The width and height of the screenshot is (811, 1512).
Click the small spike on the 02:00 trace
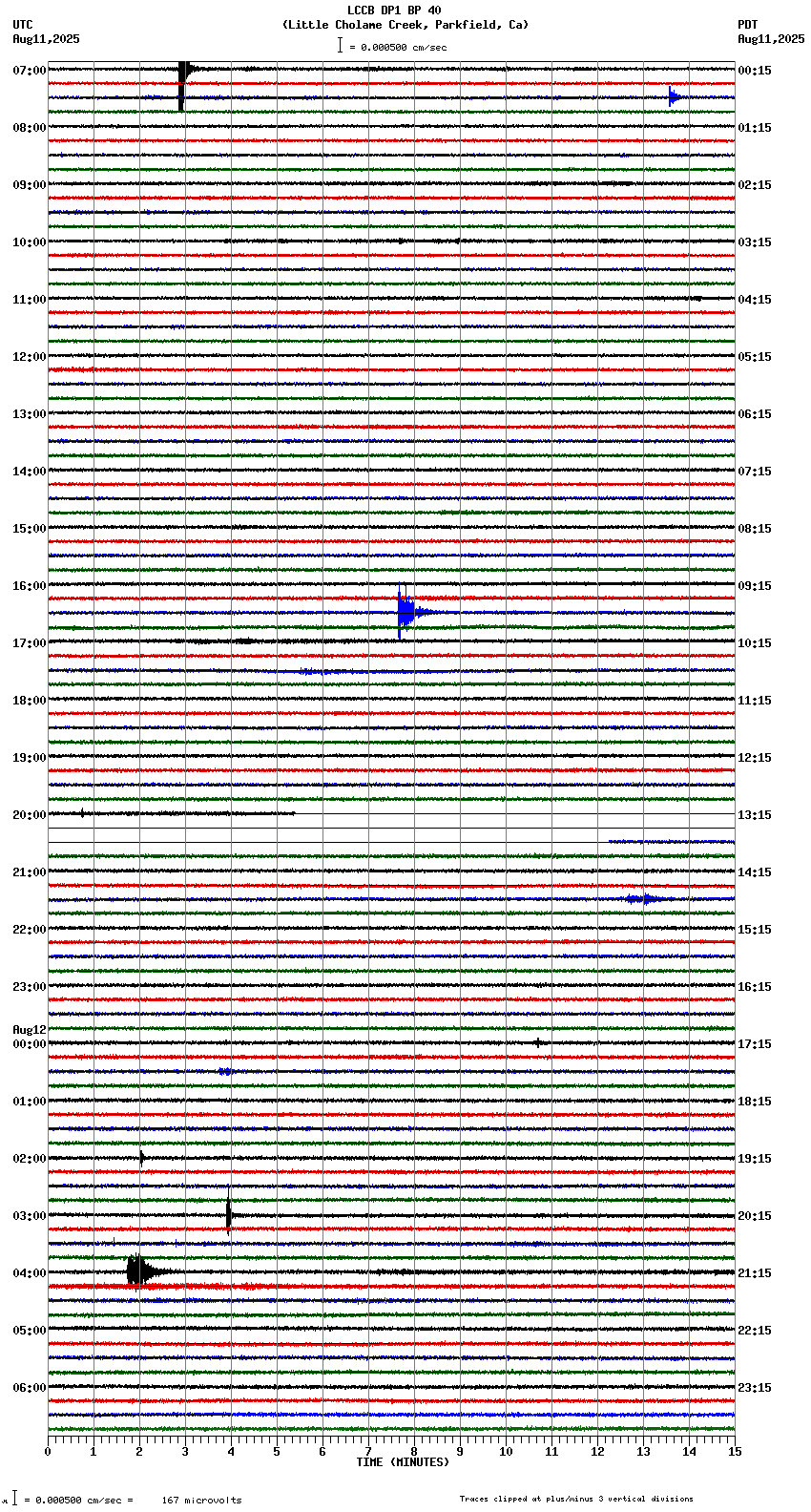[141, 1158]
